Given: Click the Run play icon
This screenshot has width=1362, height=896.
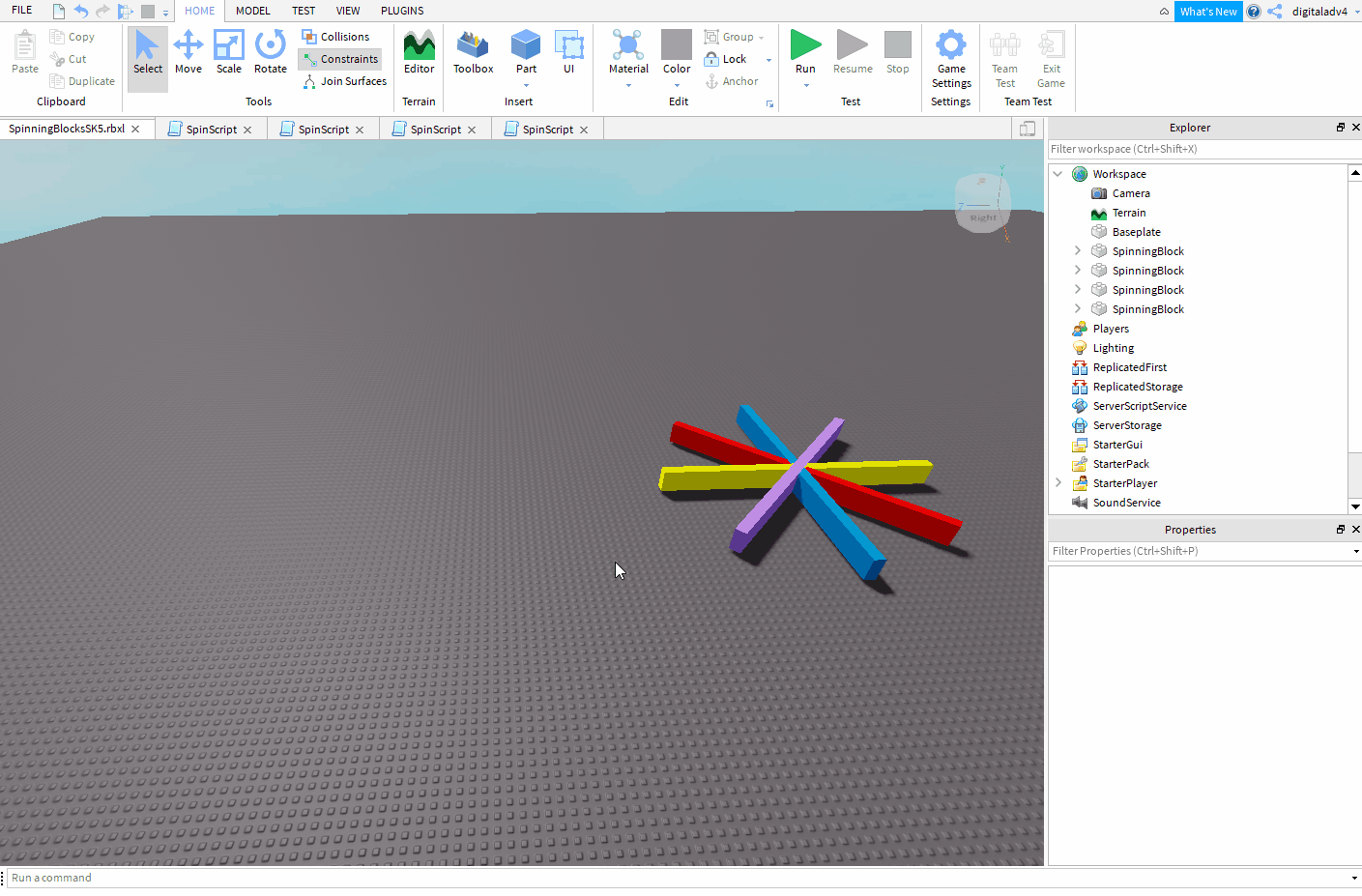Looking at the screenshot, I should [x=805, y=44].
